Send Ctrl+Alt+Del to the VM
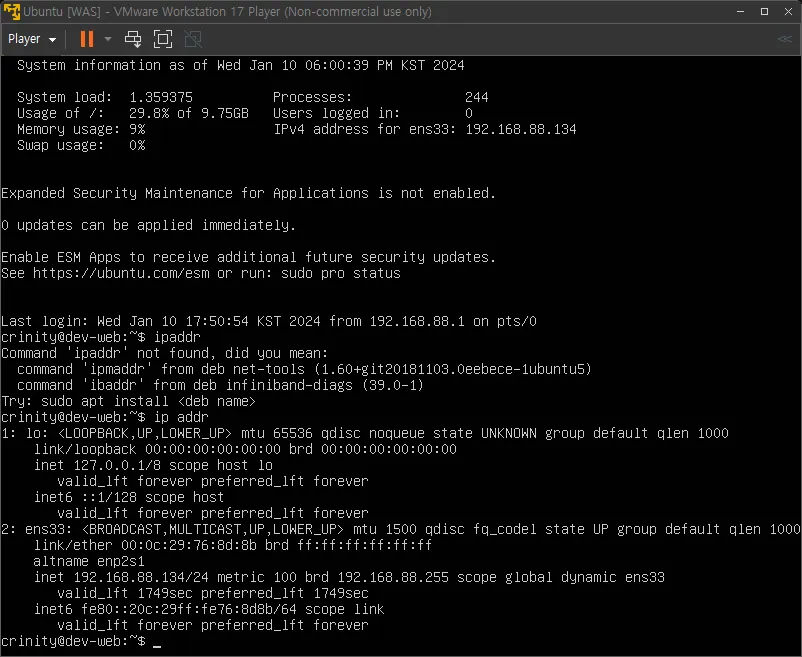This screenshot has width=802, height=657. pyautogui.click(x=133, y=39)
